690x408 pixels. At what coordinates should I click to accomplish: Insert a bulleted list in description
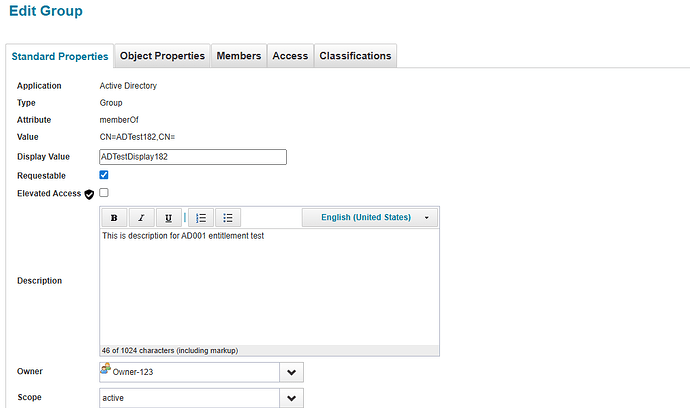point(228,217)
